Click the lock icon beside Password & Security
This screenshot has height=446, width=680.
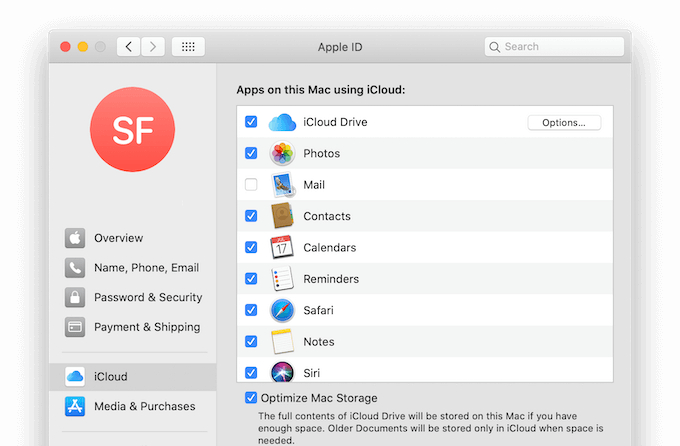(75, 297)
